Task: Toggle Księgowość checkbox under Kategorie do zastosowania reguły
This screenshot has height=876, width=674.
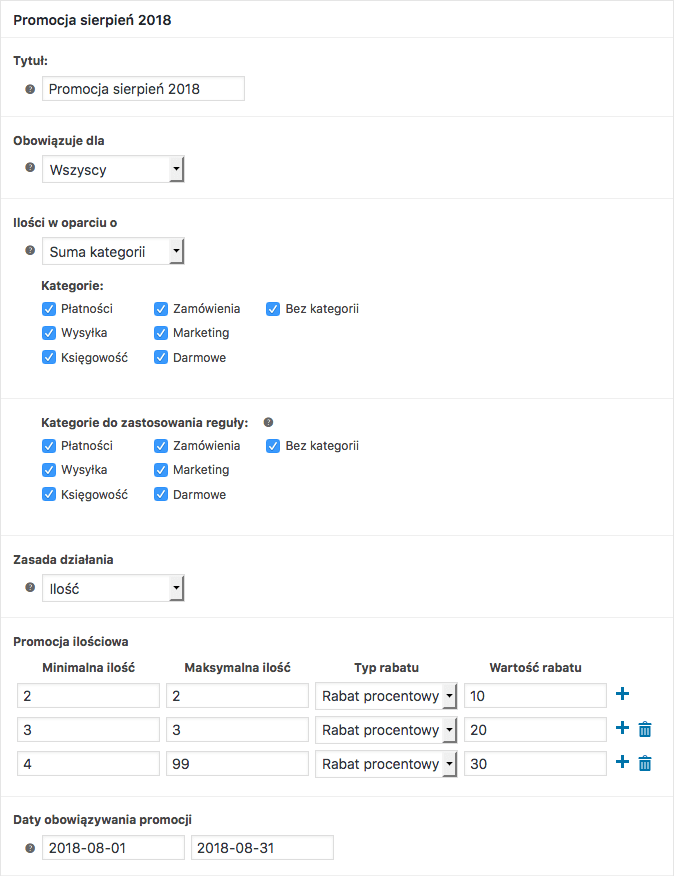Action: coord(49,494)
